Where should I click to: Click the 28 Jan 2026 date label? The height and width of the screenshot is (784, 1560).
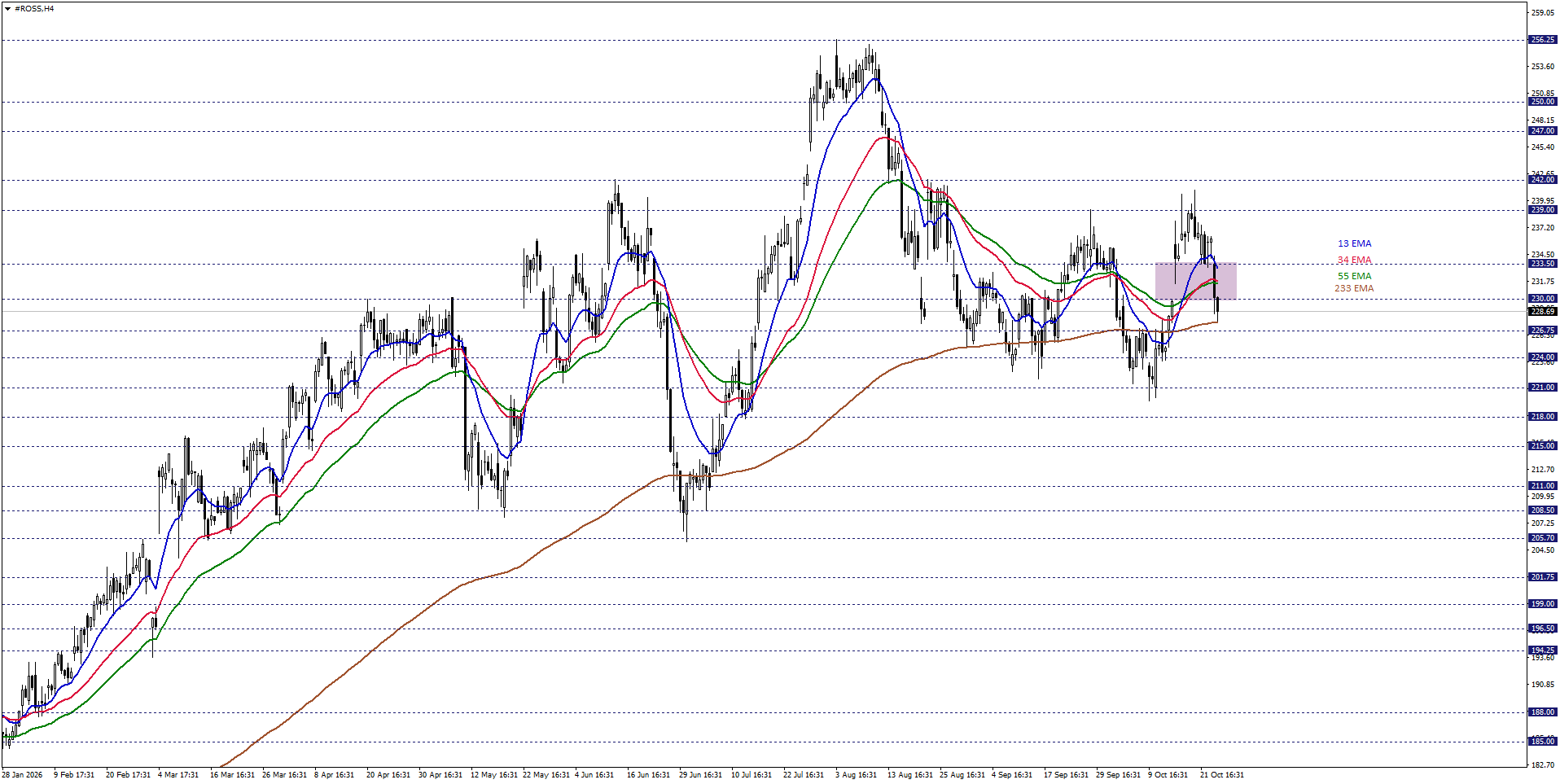click(23, 775)
